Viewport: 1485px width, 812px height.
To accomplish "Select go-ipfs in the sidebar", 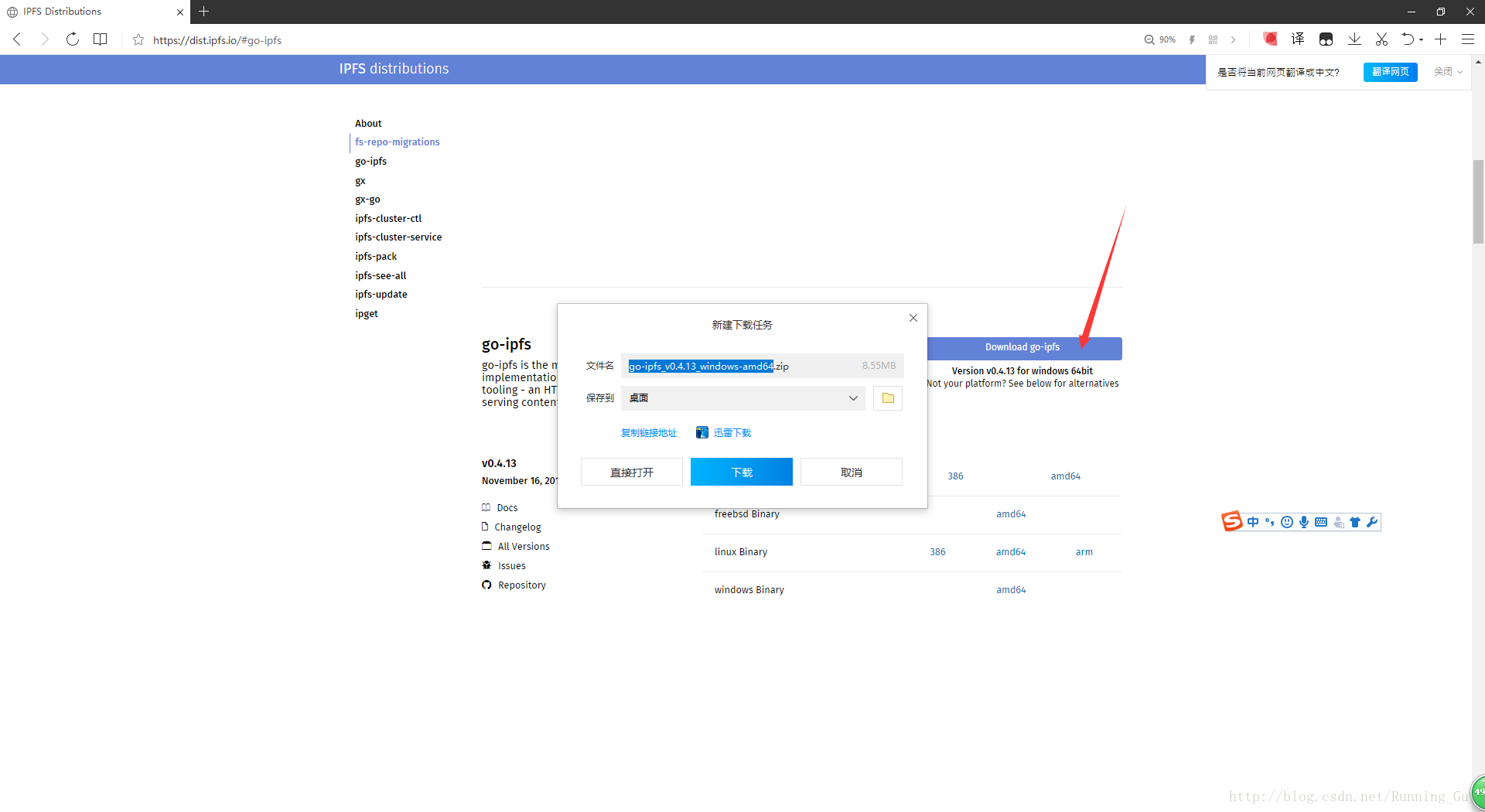I will coord(370,162).
